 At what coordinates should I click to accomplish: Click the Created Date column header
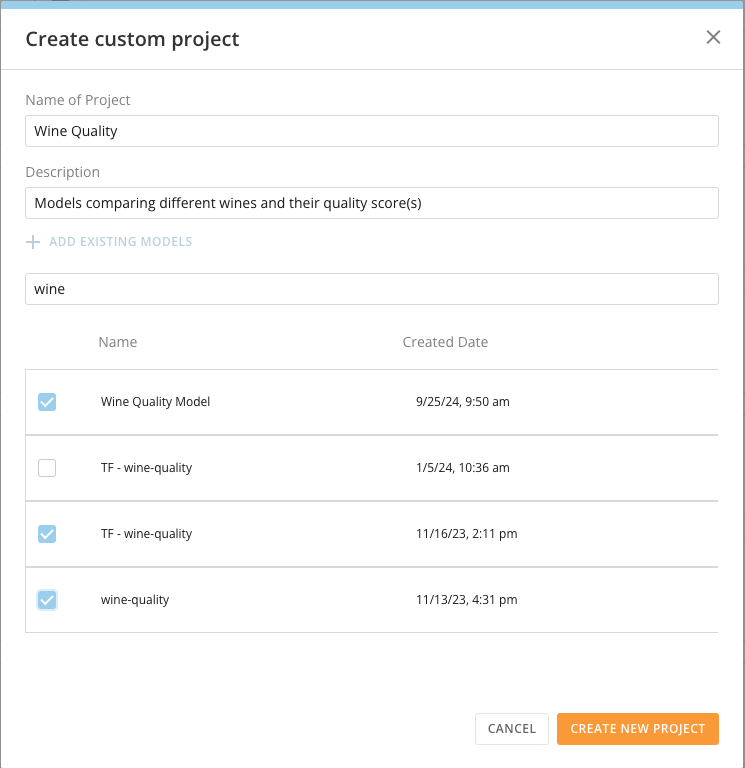click(445, 342)
